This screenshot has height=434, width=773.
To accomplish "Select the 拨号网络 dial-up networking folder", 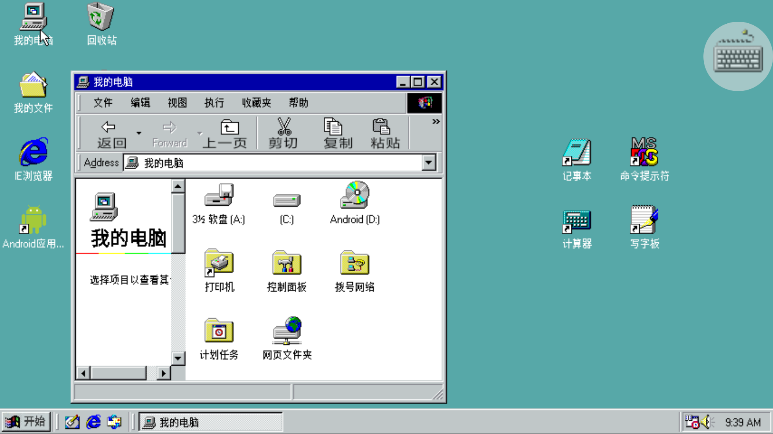I will 354,264.
